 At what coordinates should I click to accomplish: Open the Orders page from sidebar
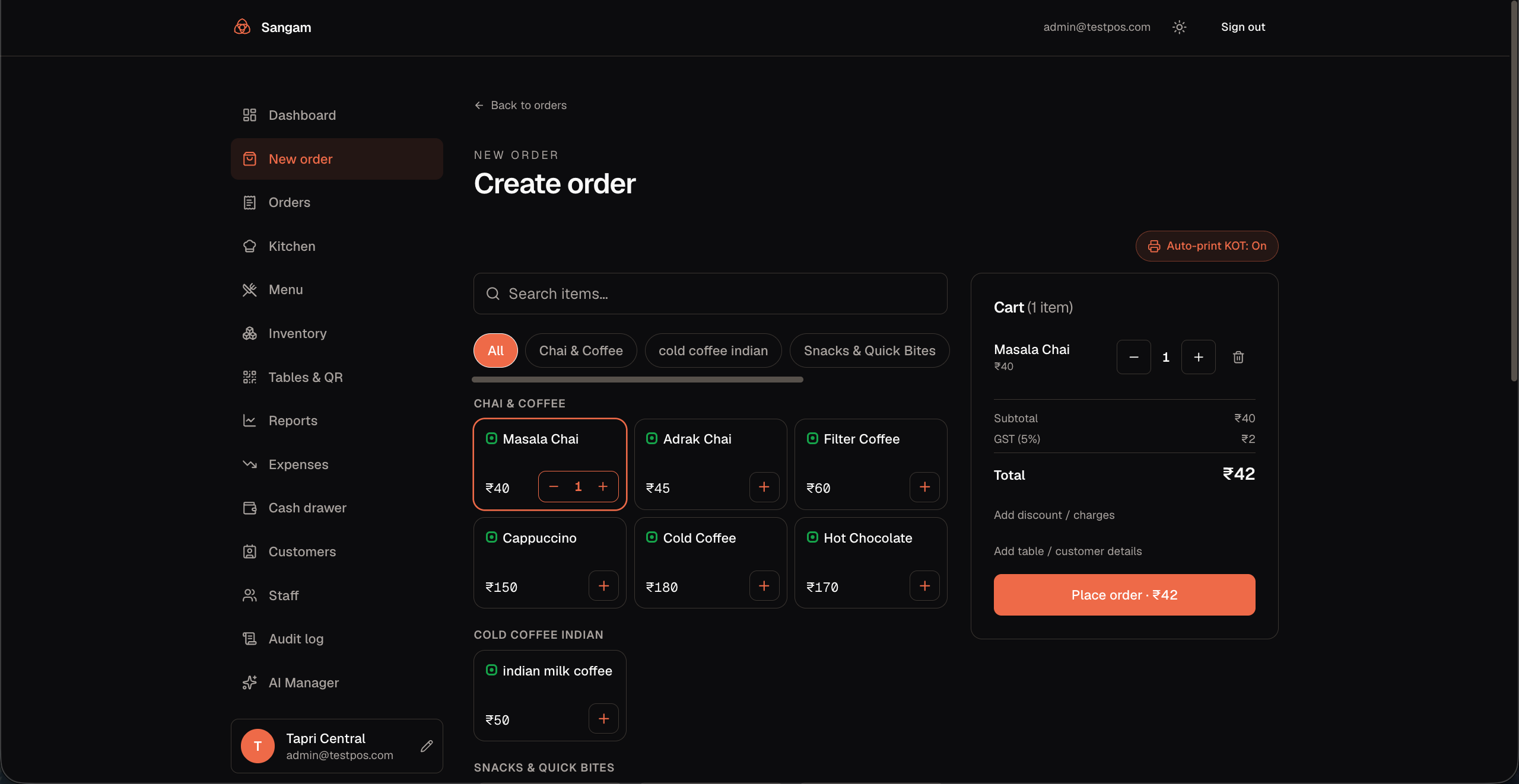click(336, 202)
